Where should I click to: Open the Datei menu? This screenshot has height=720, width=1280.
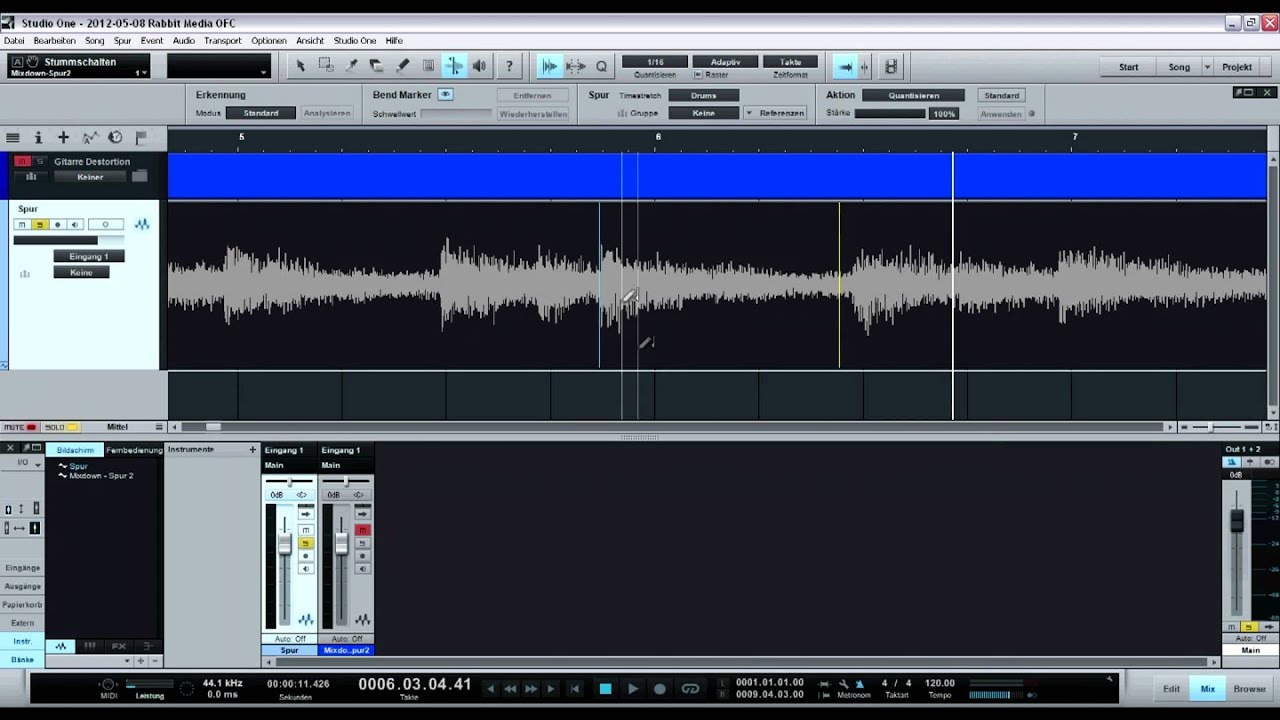click(14, 41)
